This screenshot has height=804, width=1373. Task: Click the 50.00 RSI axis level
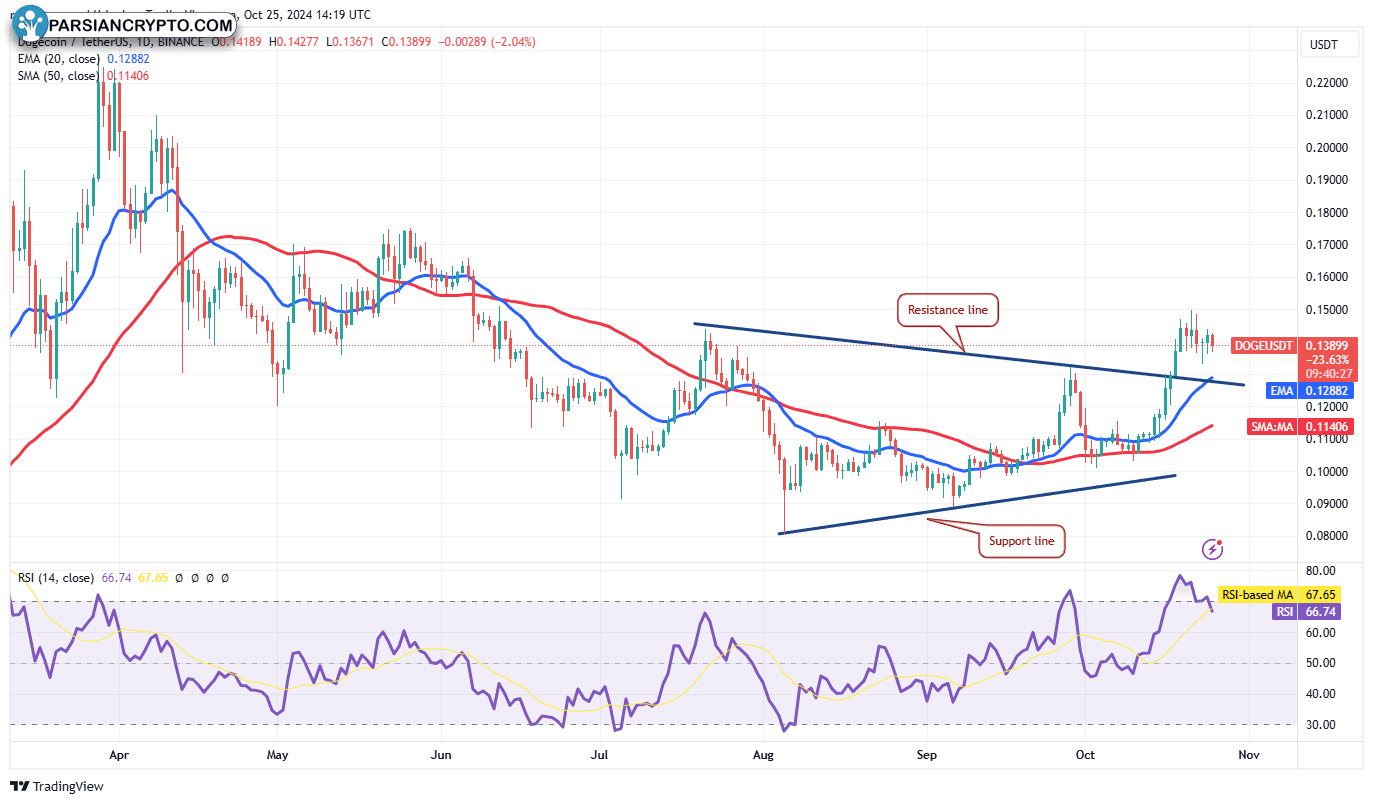(x=1323, y=663)
